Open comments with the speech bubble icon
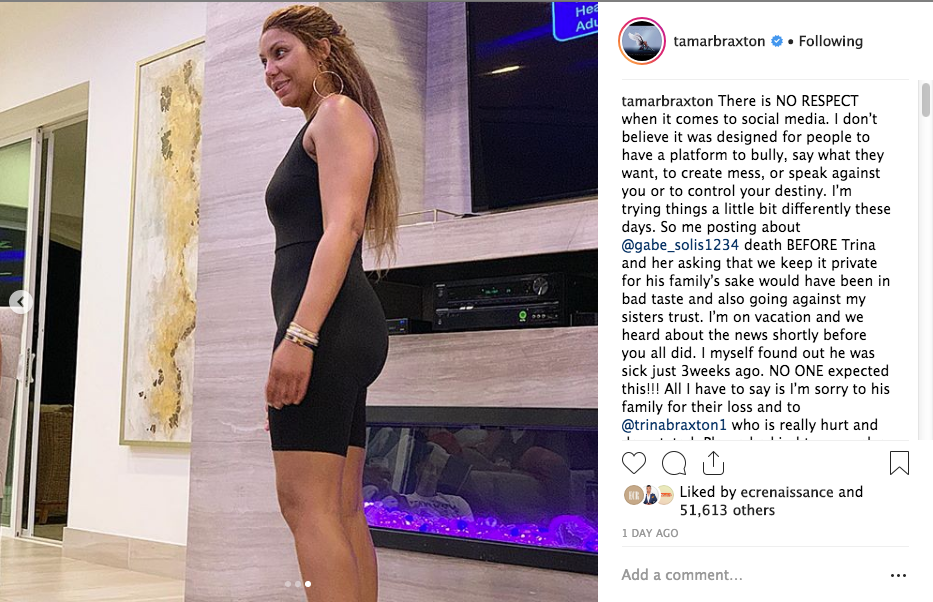The height and width of the screenshot is (602, 933). click(674, 463)
